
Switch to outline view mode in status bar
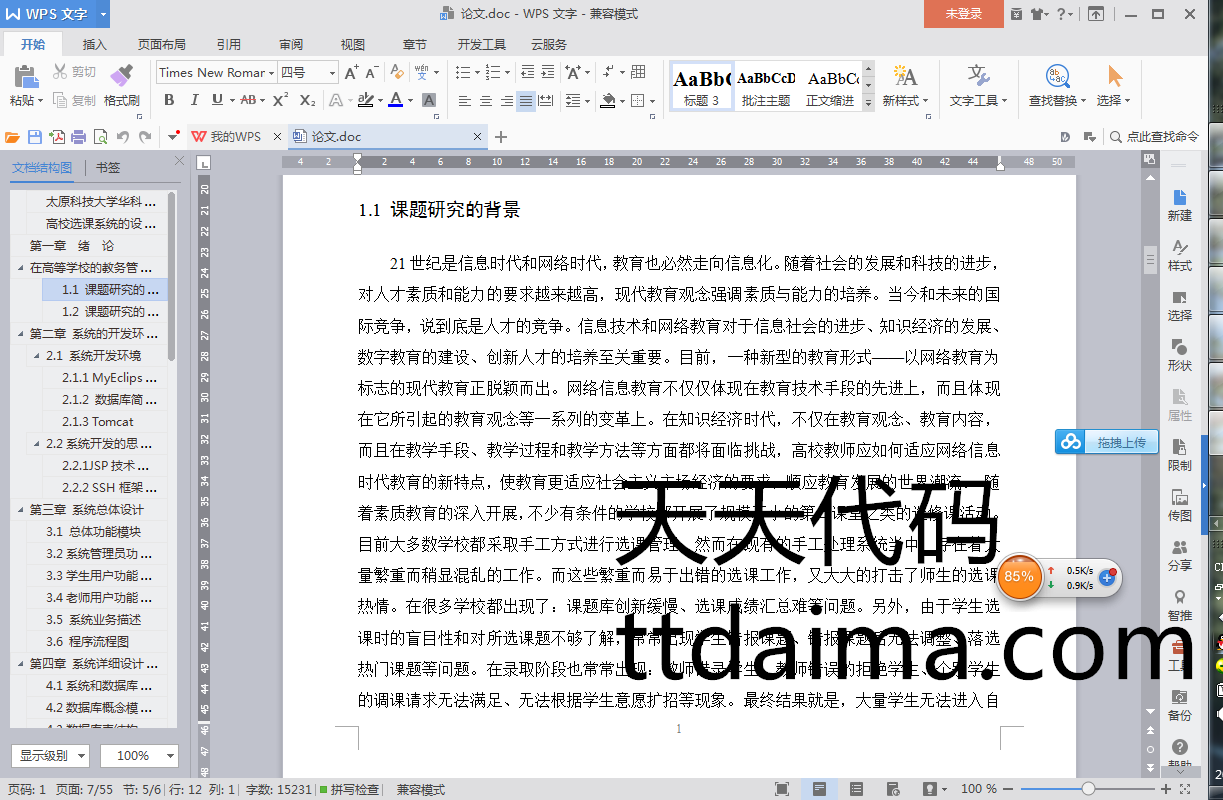(856, 789)
